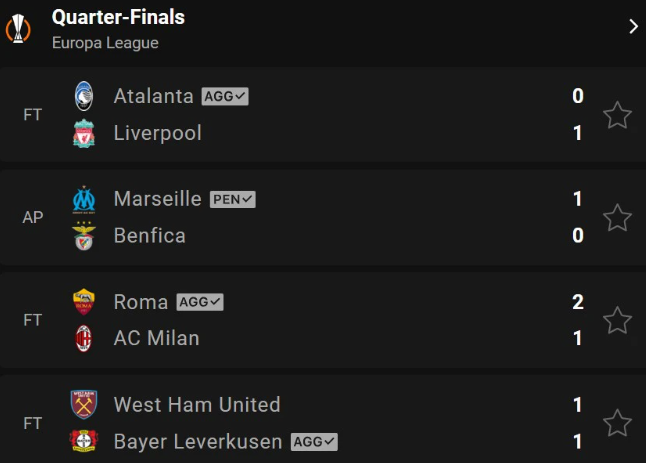This screenshot has height=463, width=646.
Task: Click the AGG badge next to Atalanta
Action: (x=225, y=96)
